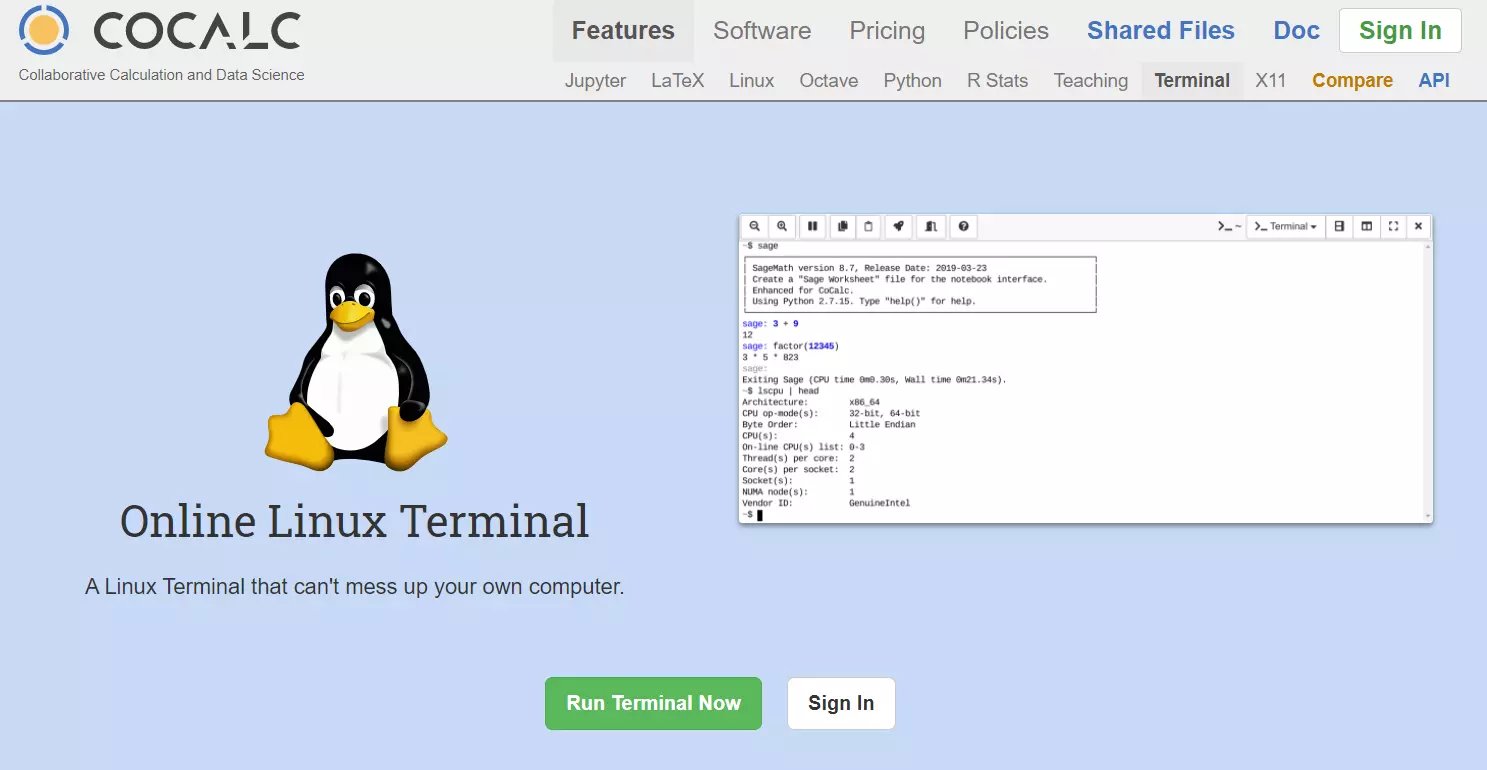Click zoom in icon in terminal toolbar
The image size is (1487, 770).
click(782, 227)
